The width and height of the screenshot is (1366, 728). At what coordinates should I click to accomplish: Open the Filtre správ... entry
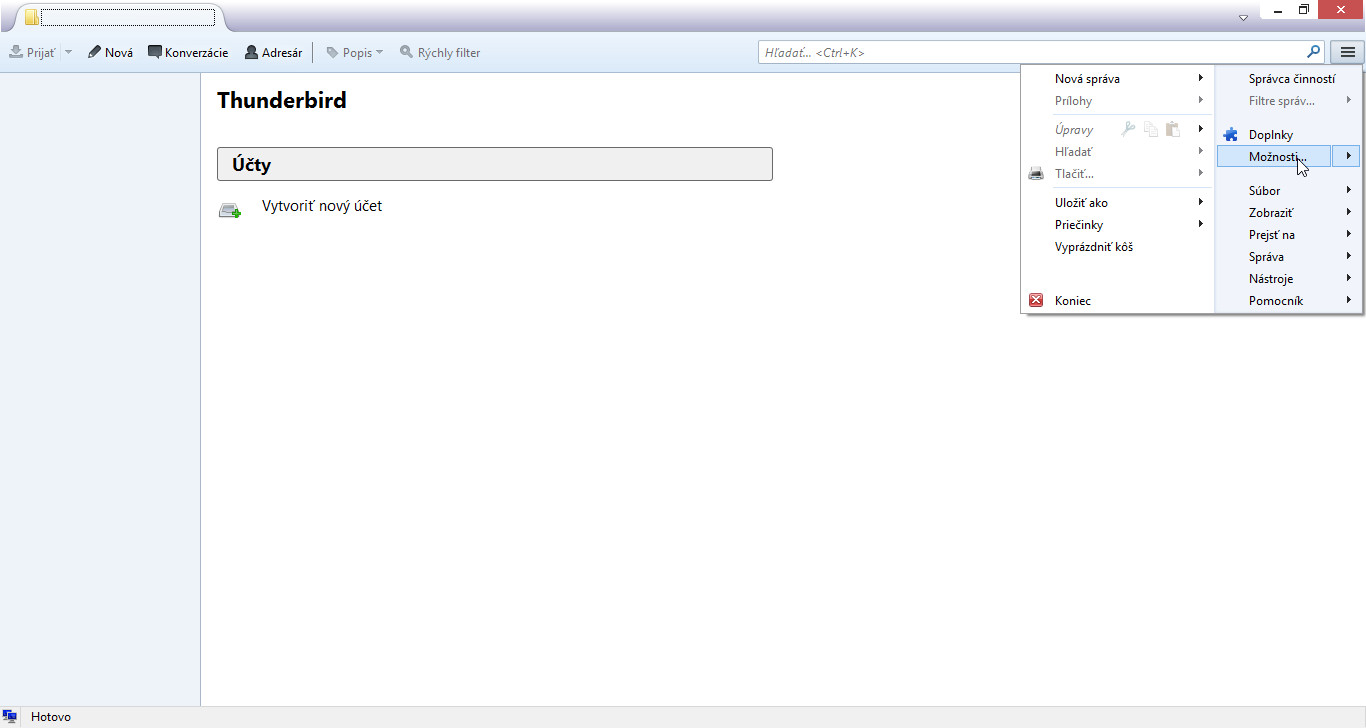[x=1289, y=100]
